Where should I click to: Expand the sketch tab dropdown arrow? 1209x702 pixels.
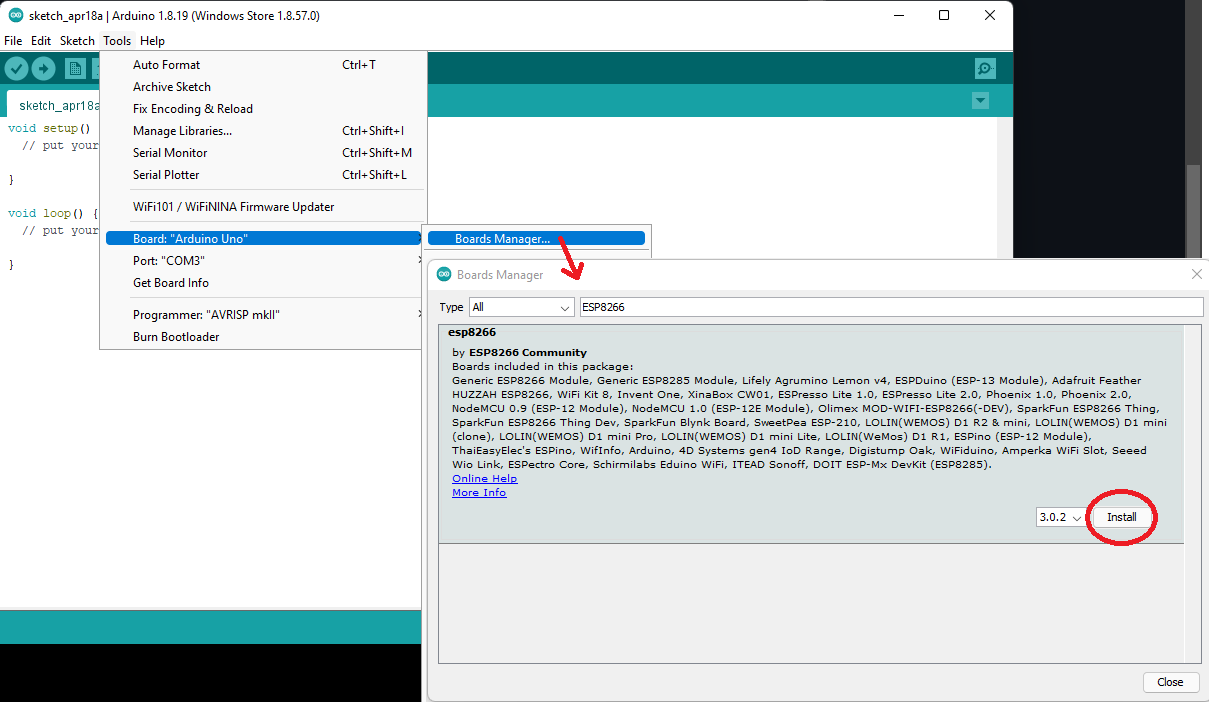(x=980, y=100)
